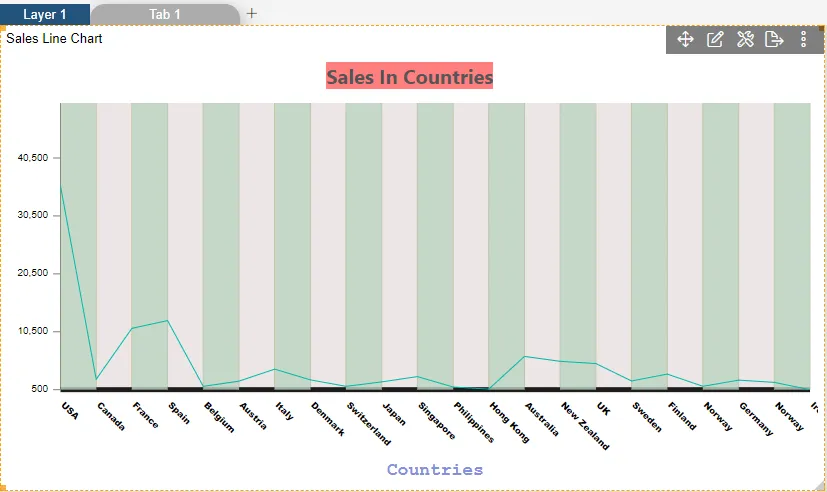Add a new tab with plus icon
The width and height of the screenshot is (827, 492).
252,14
